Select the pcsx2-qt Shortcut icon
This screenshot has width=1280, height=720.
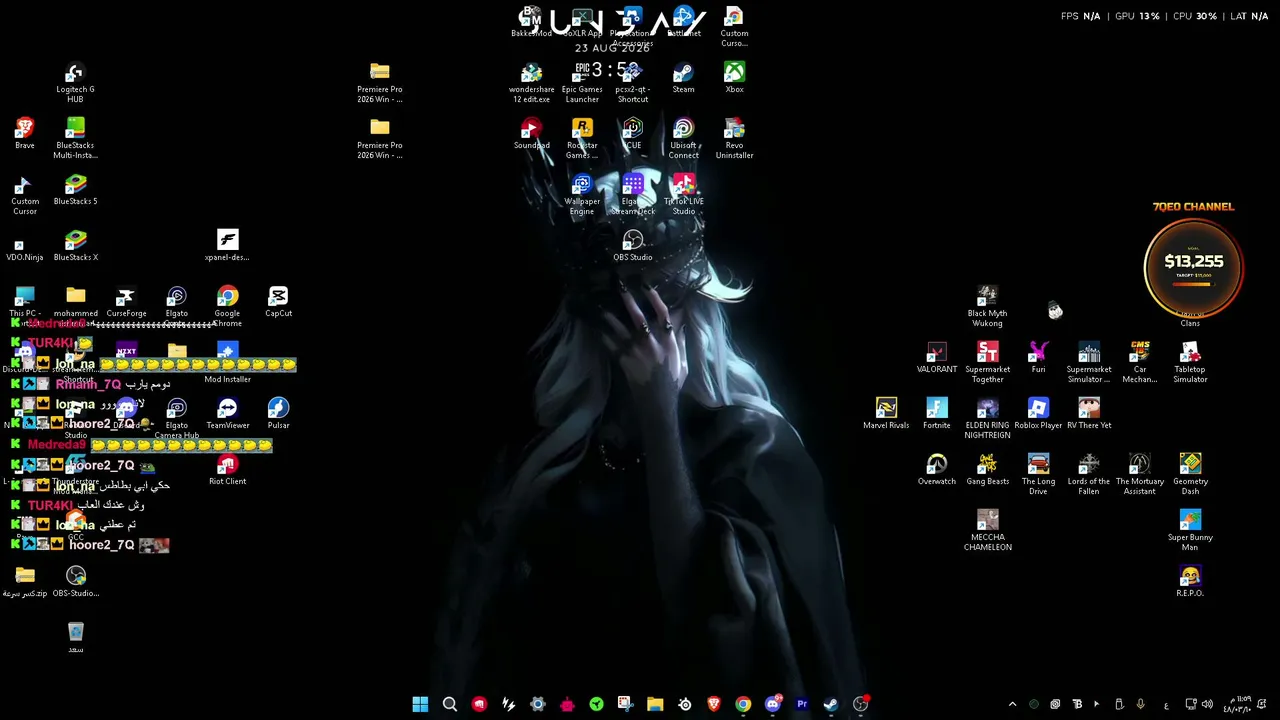click(633, 83)
